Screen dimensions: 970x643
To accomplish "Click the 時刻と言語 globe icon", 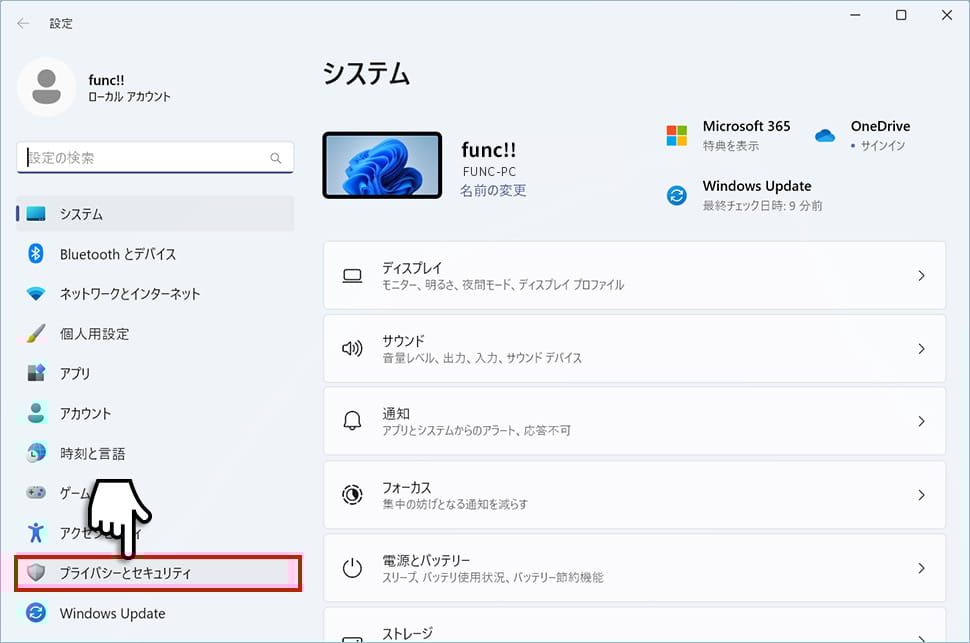I will (36, 453).
